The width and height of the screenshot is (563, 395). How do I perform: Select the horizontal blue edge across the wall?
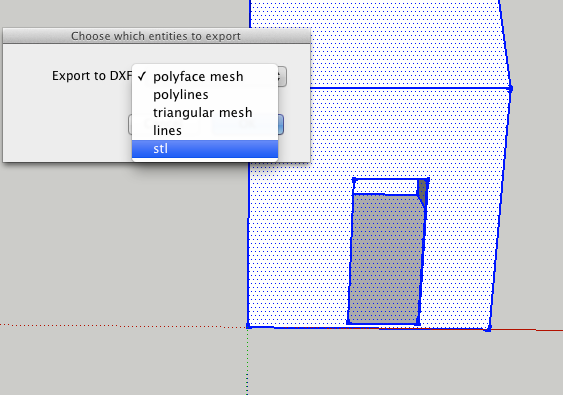[409, 88]
